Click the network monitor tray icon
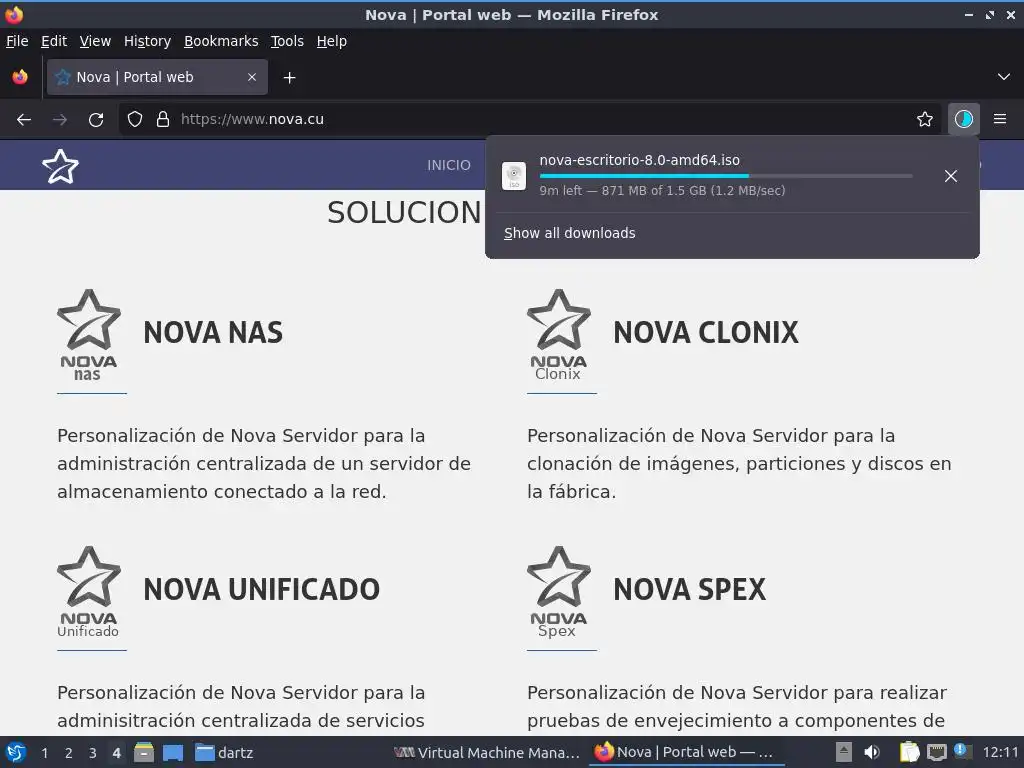The width and height of the screenshot is (1024, 768). [x=936, y=752]
